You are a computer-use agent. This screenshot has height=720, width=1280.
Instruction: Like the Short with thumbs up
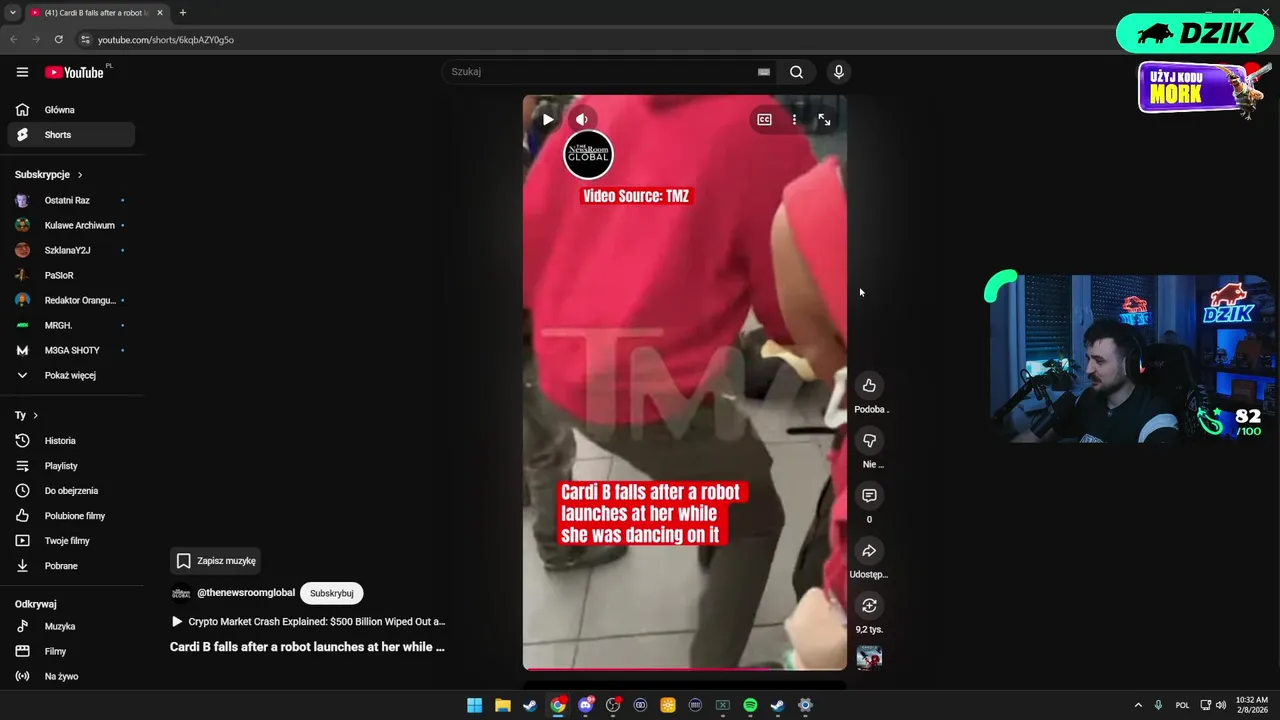869,386
